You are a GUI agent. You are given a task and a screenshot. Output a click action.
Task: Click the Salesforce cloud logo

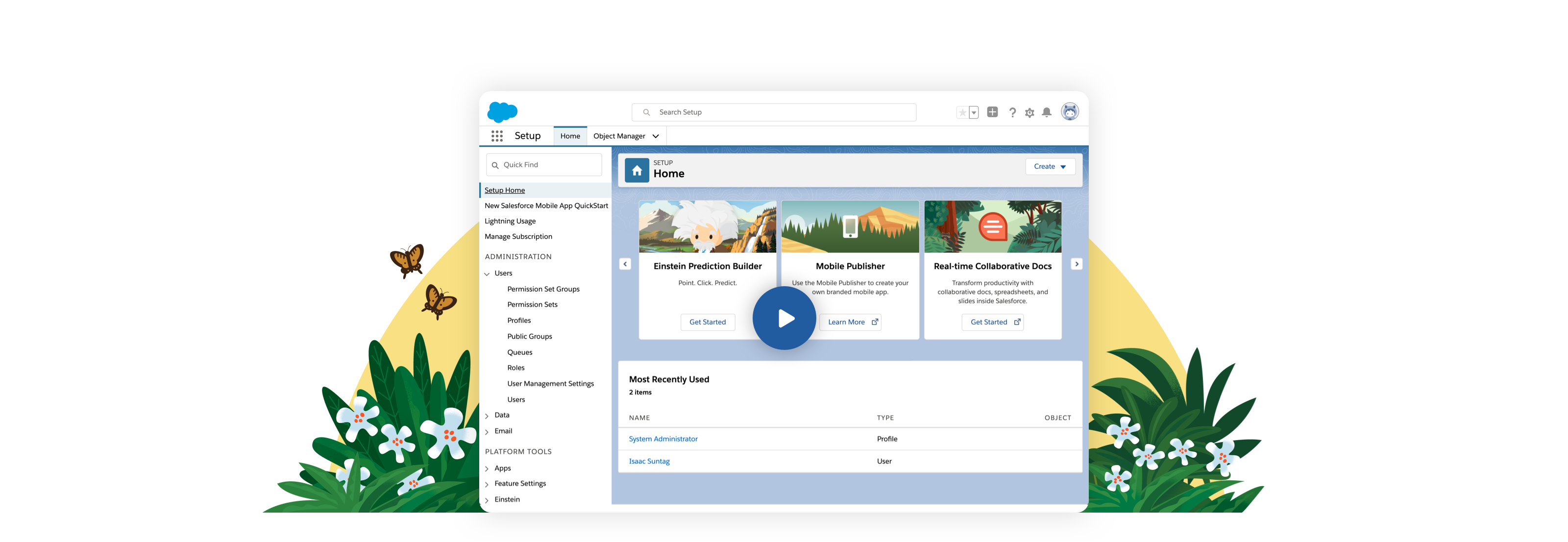point(502,112)
